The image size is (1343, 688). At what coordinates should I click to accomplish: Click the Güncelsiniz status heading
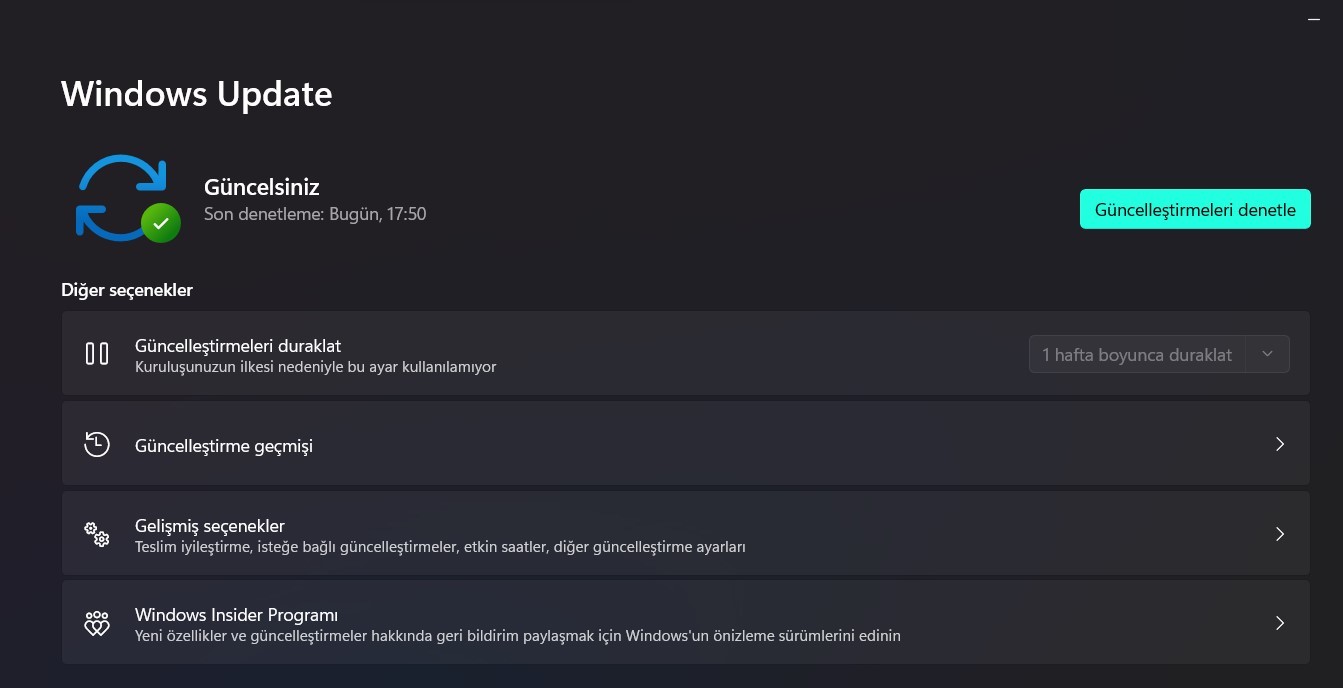click(262, 187)
